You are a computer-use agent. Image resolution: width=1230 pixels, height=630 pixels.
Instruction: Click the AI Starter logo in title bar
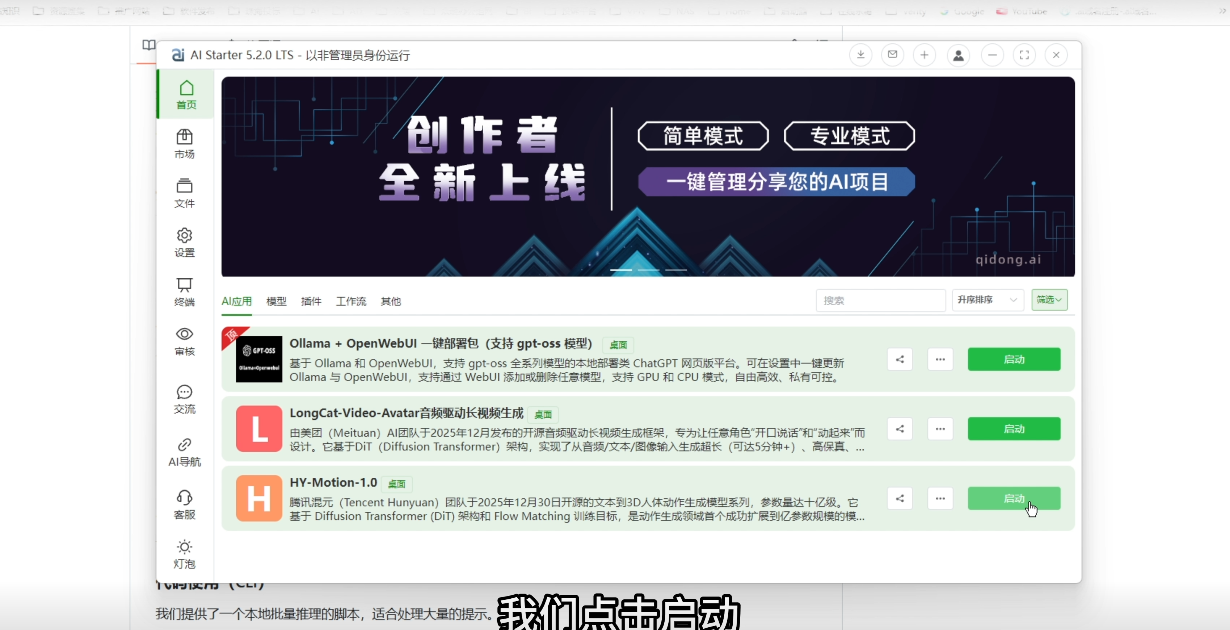[178, 55]
